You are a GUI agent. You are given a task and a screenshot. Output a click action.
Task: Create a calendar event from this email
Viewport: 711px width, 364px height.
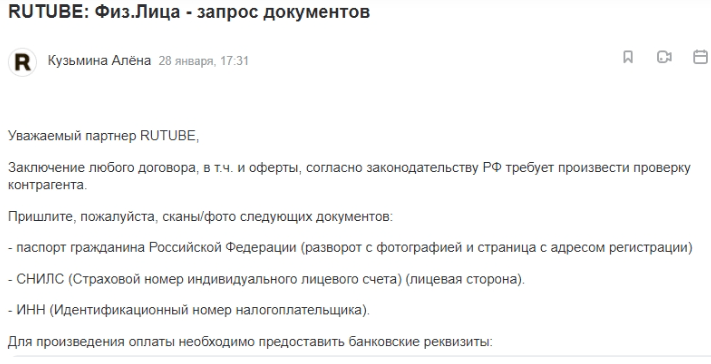pyautogui.click(x=701, y=57)
